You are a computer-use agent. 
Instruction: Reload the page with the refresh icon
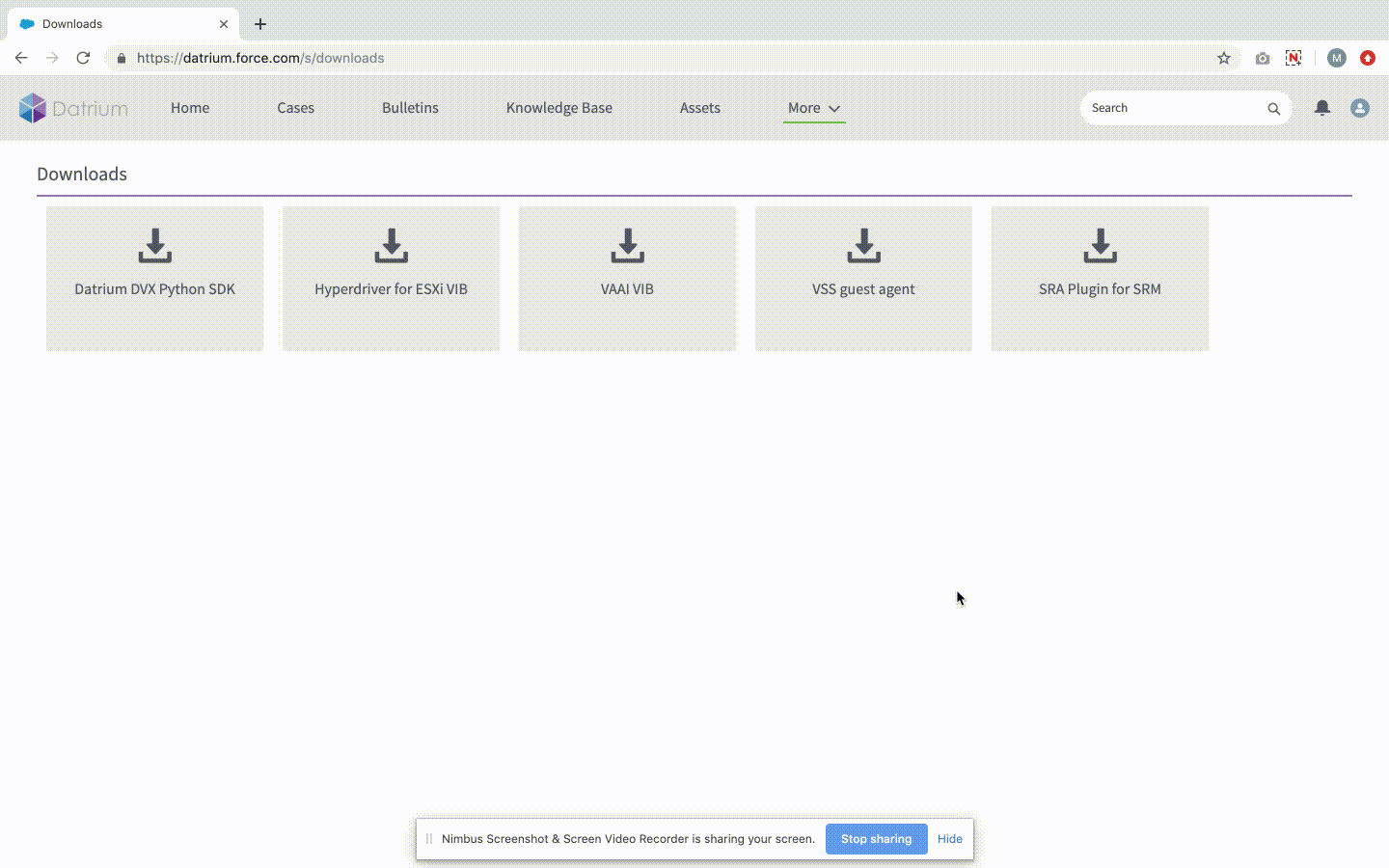point(83,58)
